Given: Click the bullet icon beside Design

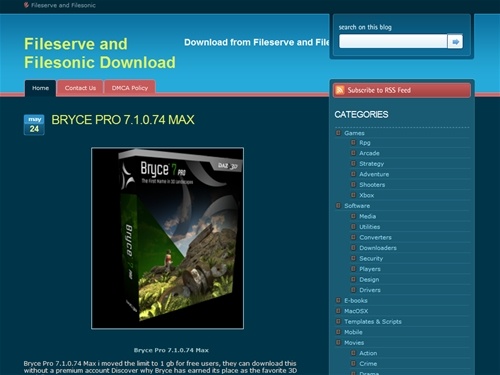Looking at the screenshot, I should [x=353, y=279].
